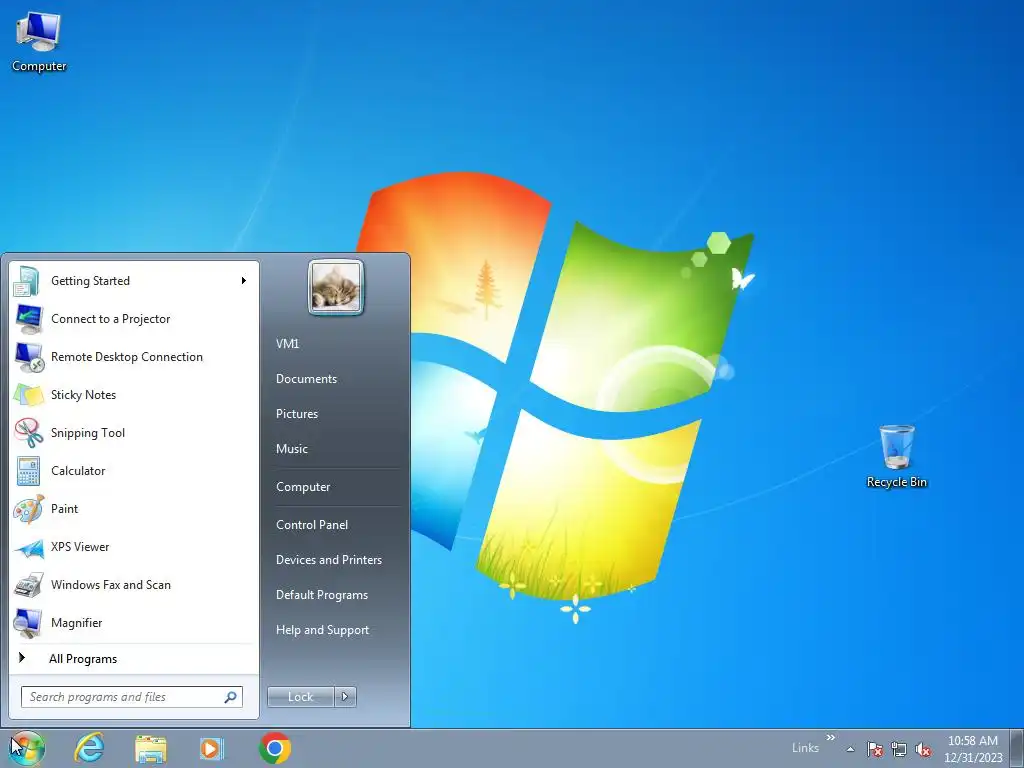Click the network tray icon
This screenshot has height=768, width=1024.
(x=899, y=749)
